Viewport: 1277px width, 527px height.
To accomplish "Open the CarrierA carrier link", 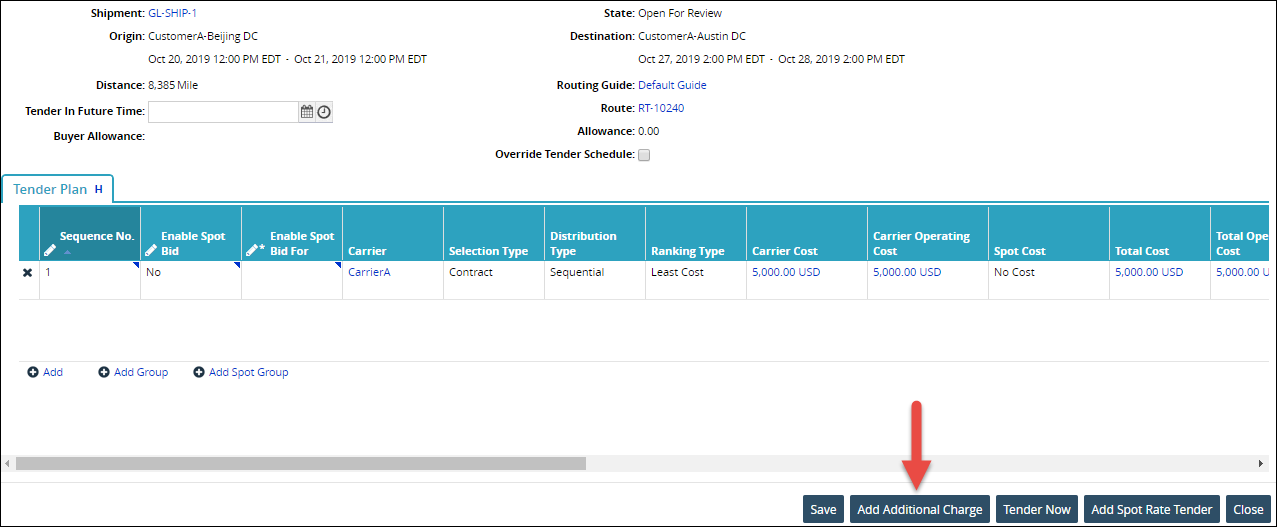I will pyautogui.click(x=369, y=272).
